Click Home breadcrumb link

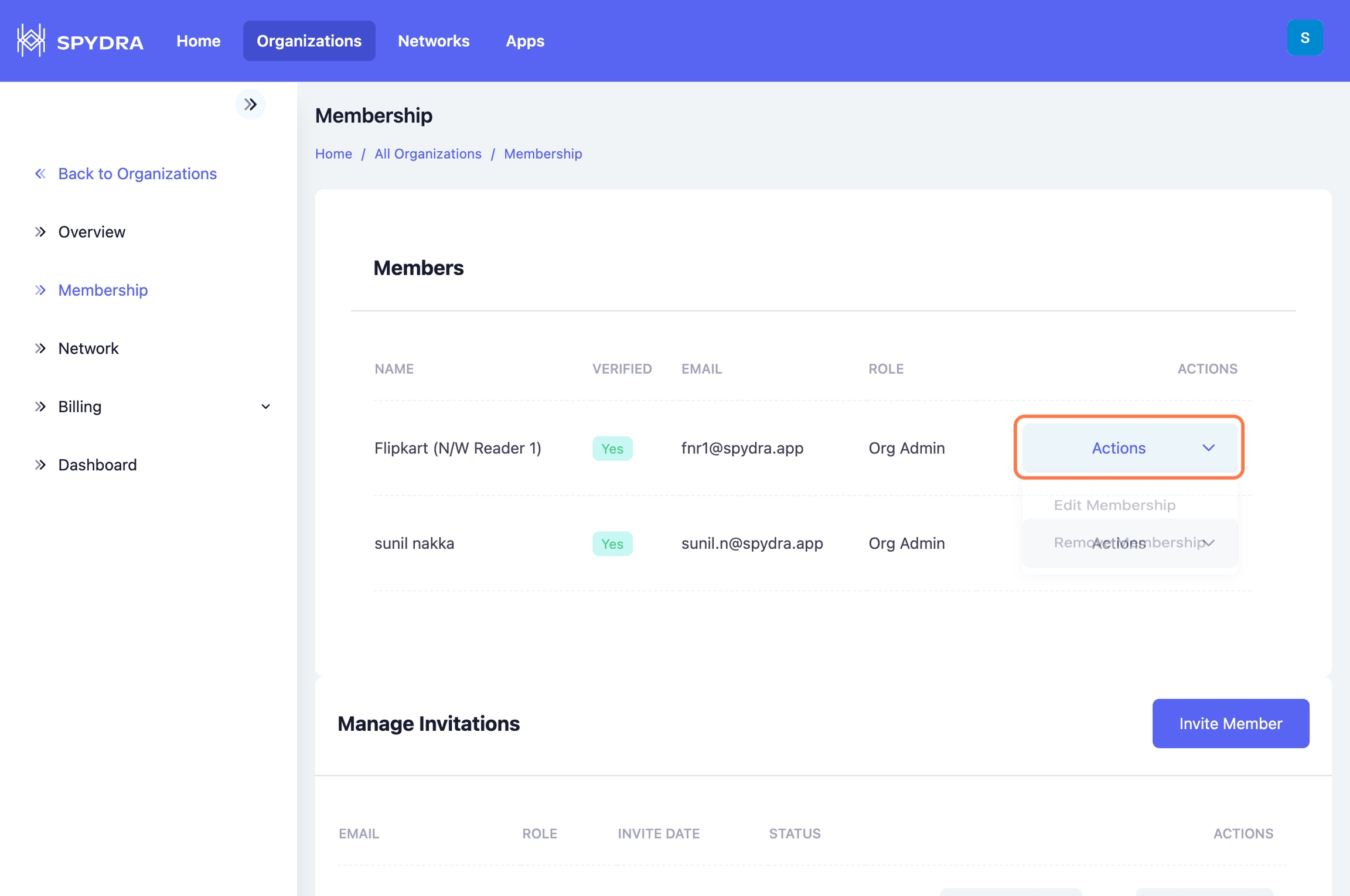point(333,154)
